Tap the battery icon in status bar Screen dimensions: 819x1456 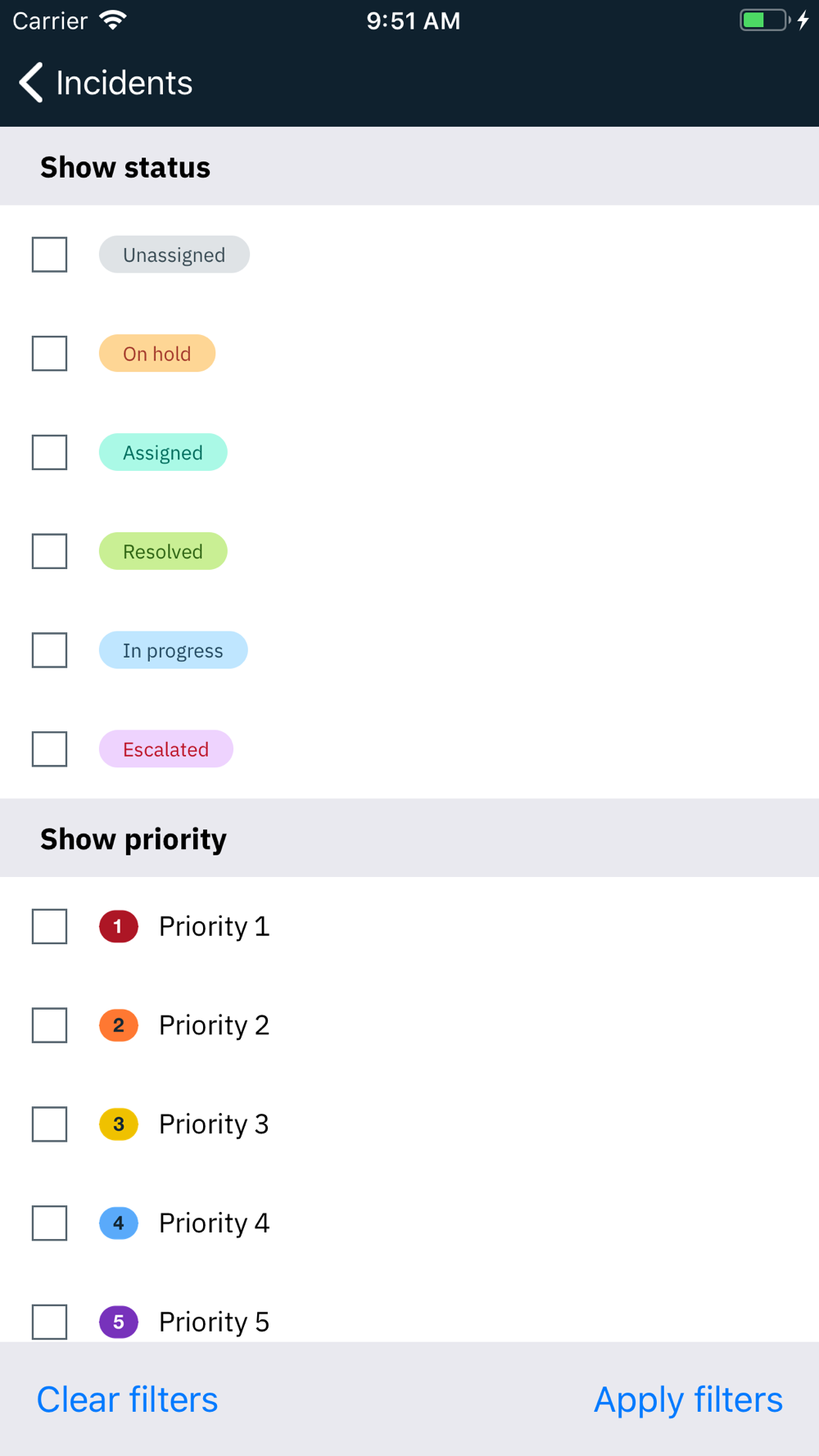[x=764, y=20]
